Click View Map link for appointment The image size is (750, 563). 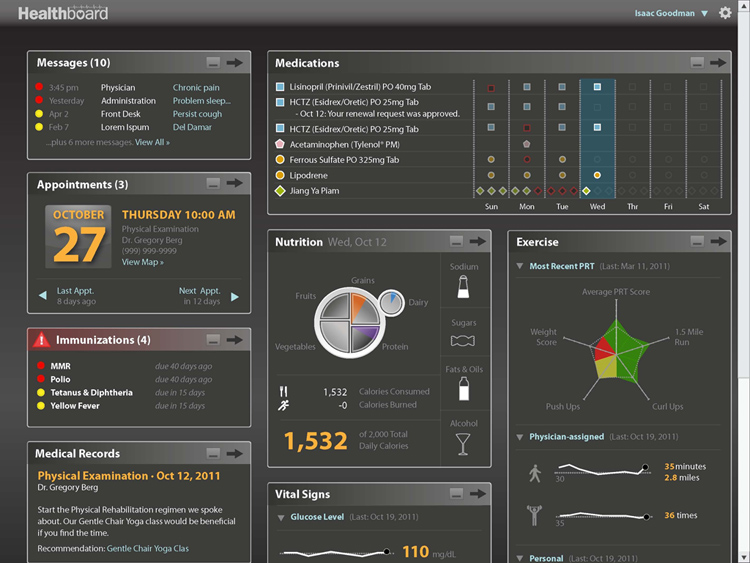tap(143, 262)
